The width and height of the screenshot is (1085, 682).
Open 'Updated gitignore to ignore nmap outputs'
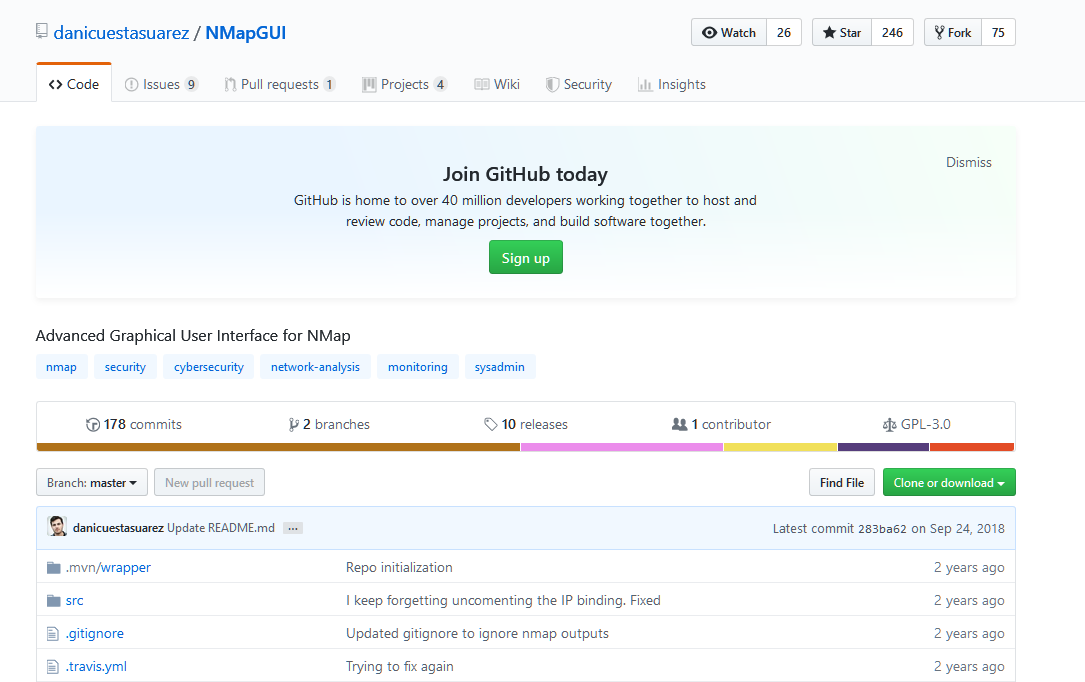coord(477,634)
